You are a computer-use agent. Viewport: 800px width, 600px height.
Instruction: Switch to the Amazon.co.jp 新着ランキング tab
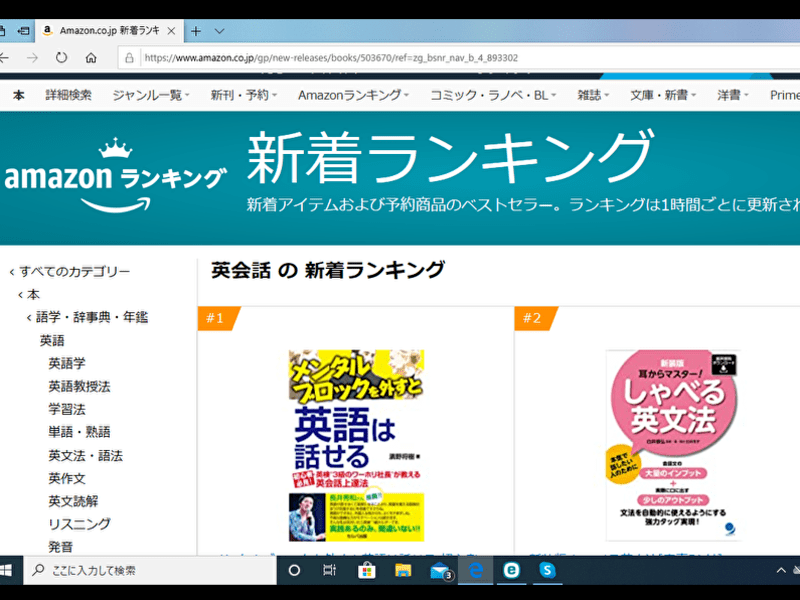tap(110, 31)
